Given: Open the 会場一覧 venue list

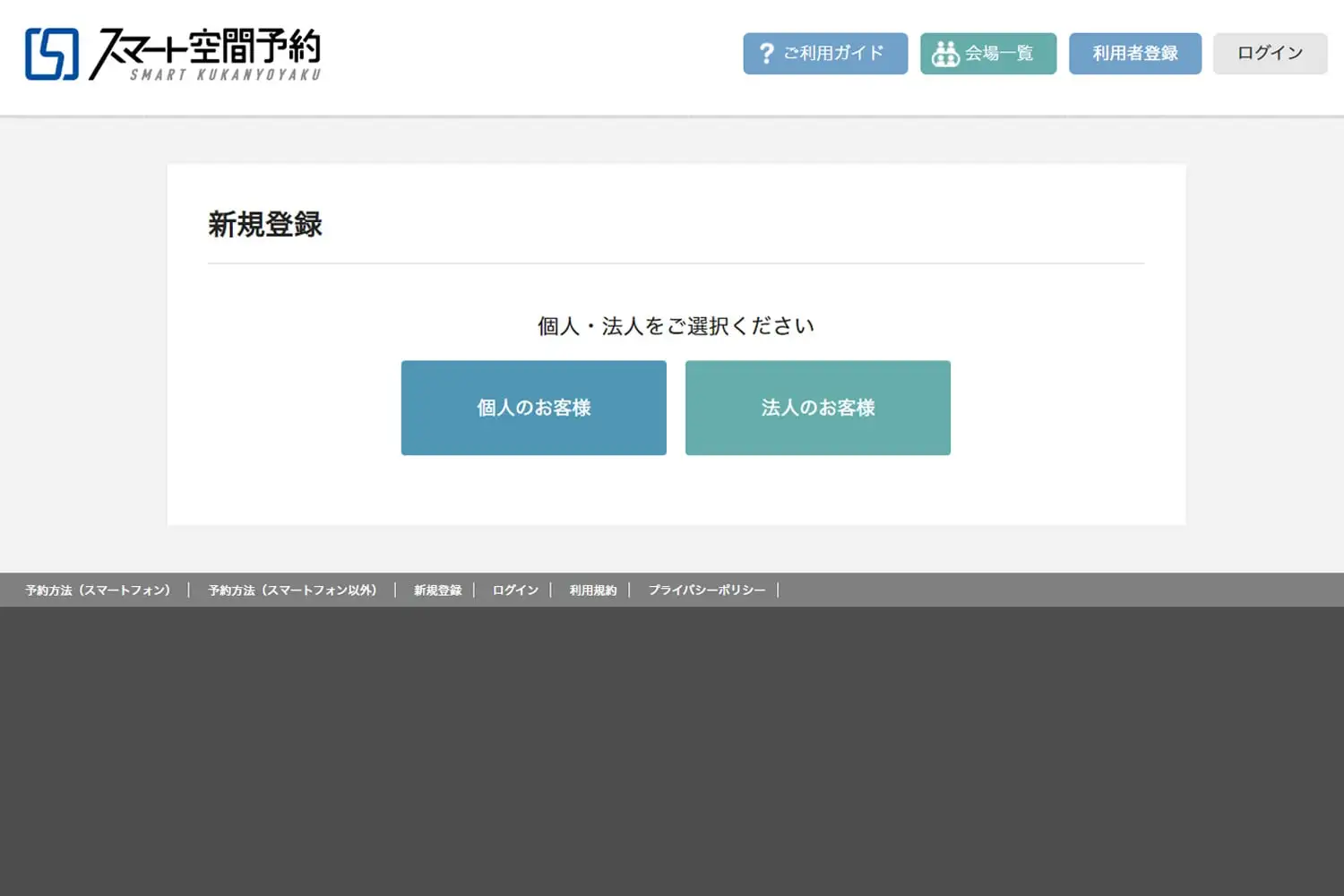Looking at the screenshot, I should coord(988,54).
